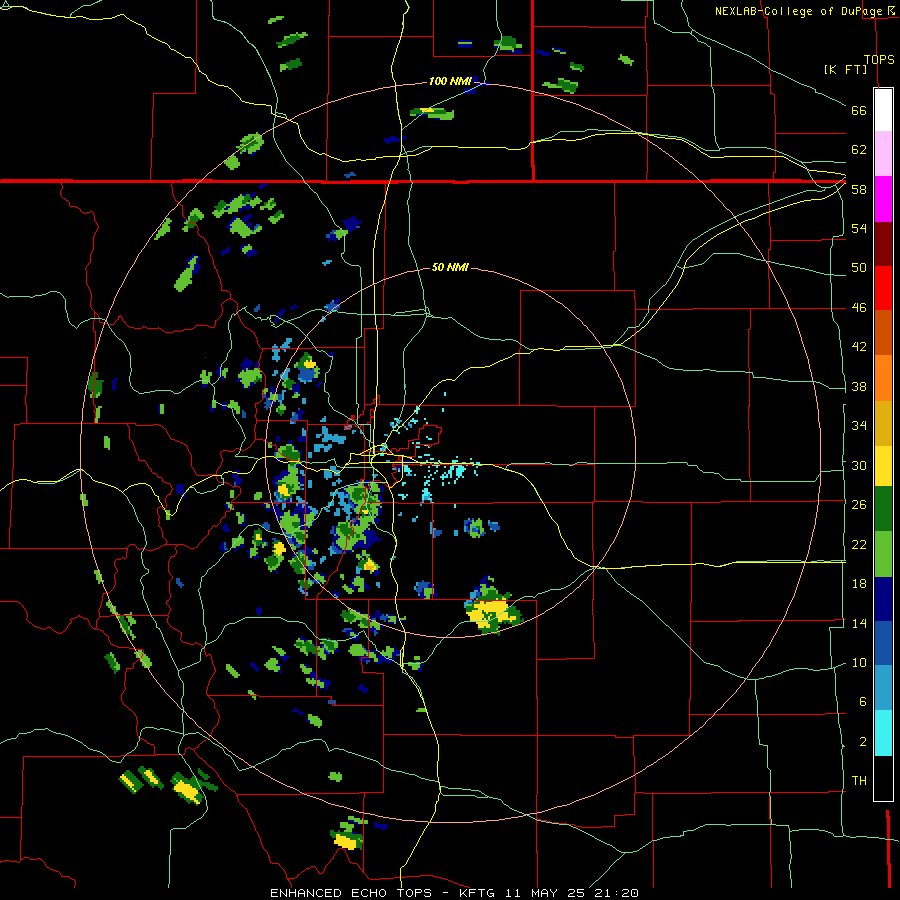This screenshot has width=900, height=900.
Task: Click the black threshold legend swatch
Action: point(883,778)
